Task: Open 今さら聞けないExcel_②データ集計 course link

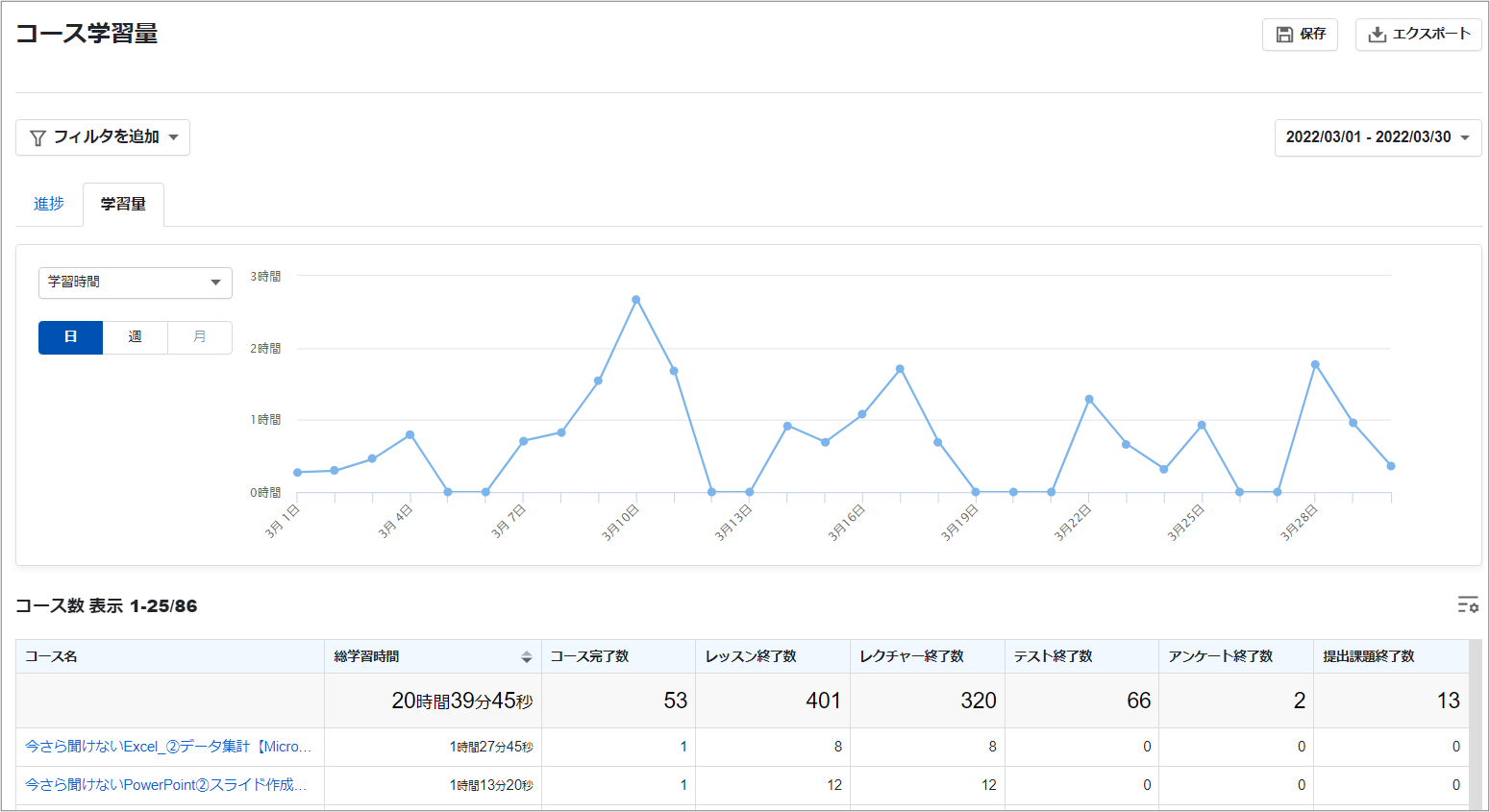Action: 168,747
